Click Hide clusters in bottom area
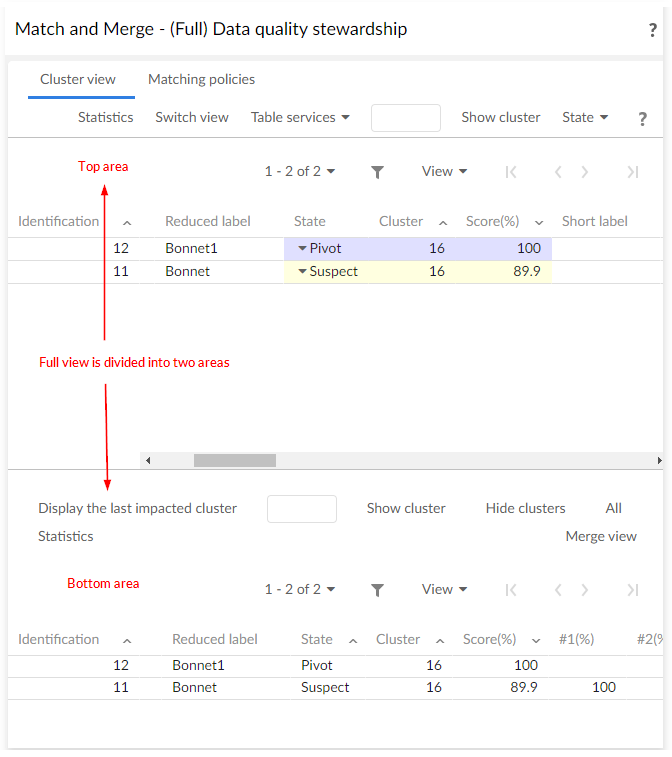Image resolution: width=672 pixels, height=757 pixels. (525, 508)
